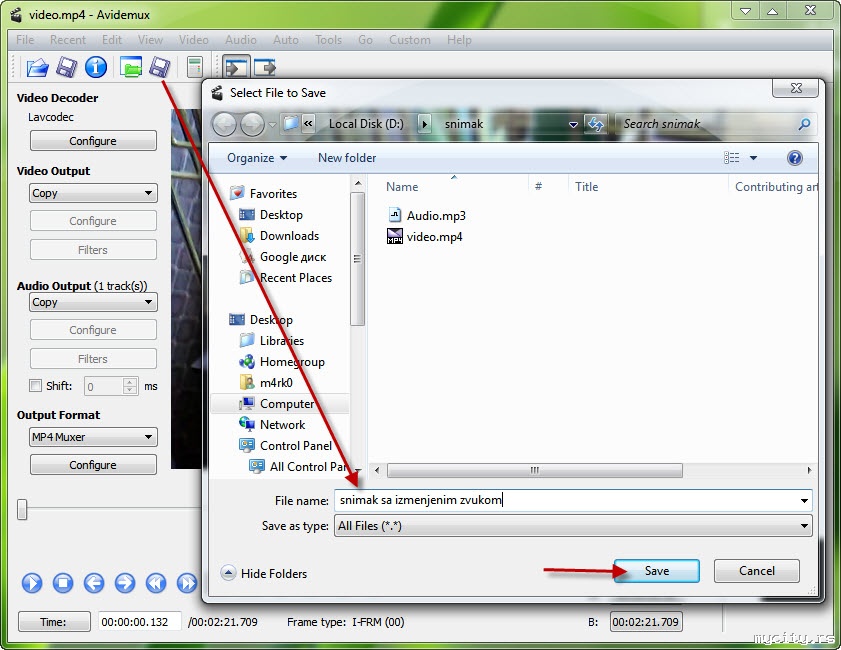
Task: Expand the address bar history dropdown
Action: pos(573,124)
